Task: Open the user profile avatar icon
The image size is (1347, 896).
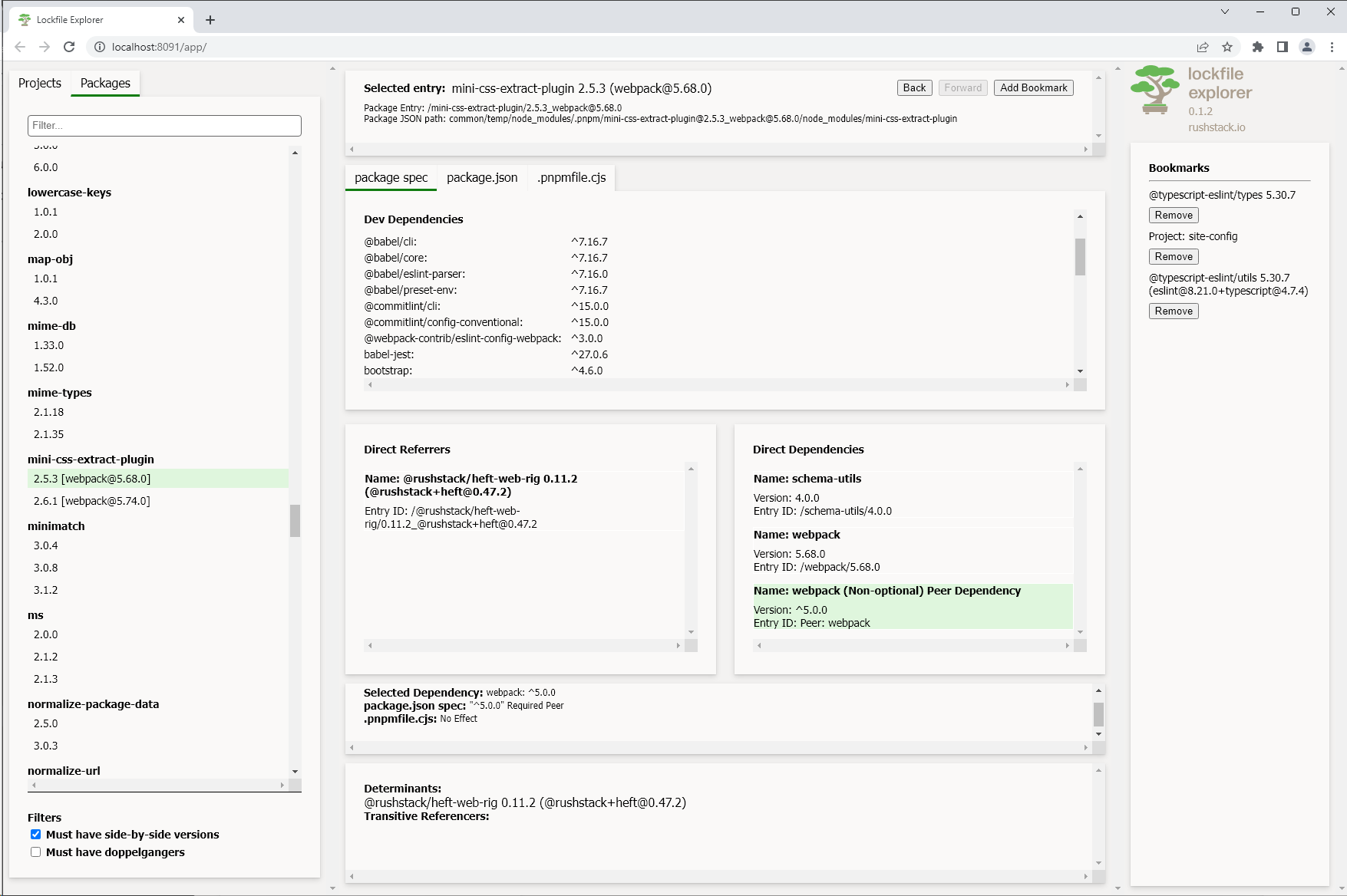Action: coord(1307,47)
